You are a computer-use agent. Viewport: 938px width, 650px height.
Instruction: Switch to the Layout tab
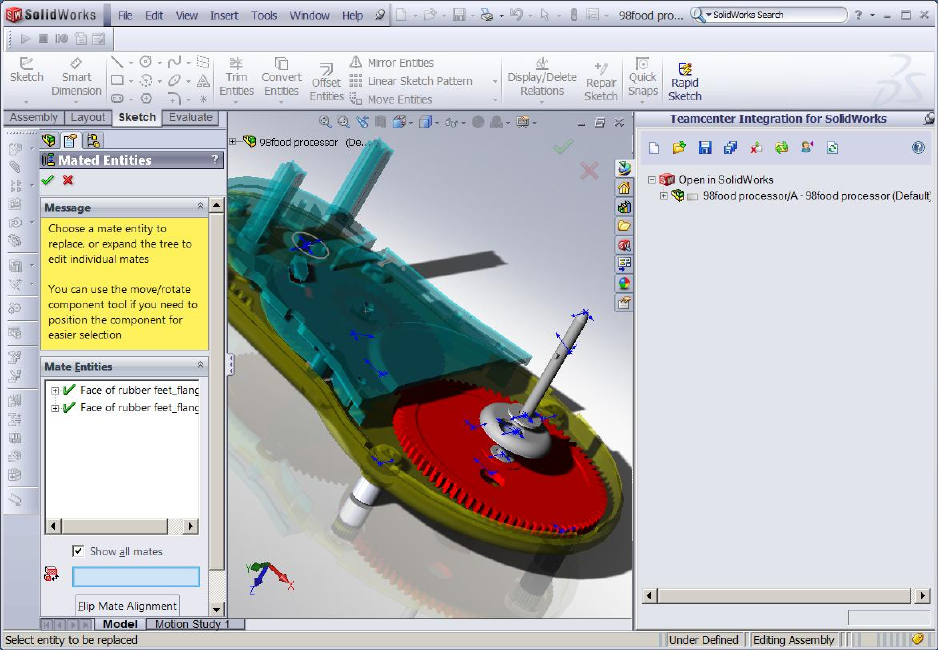click(x=87, y=117)
